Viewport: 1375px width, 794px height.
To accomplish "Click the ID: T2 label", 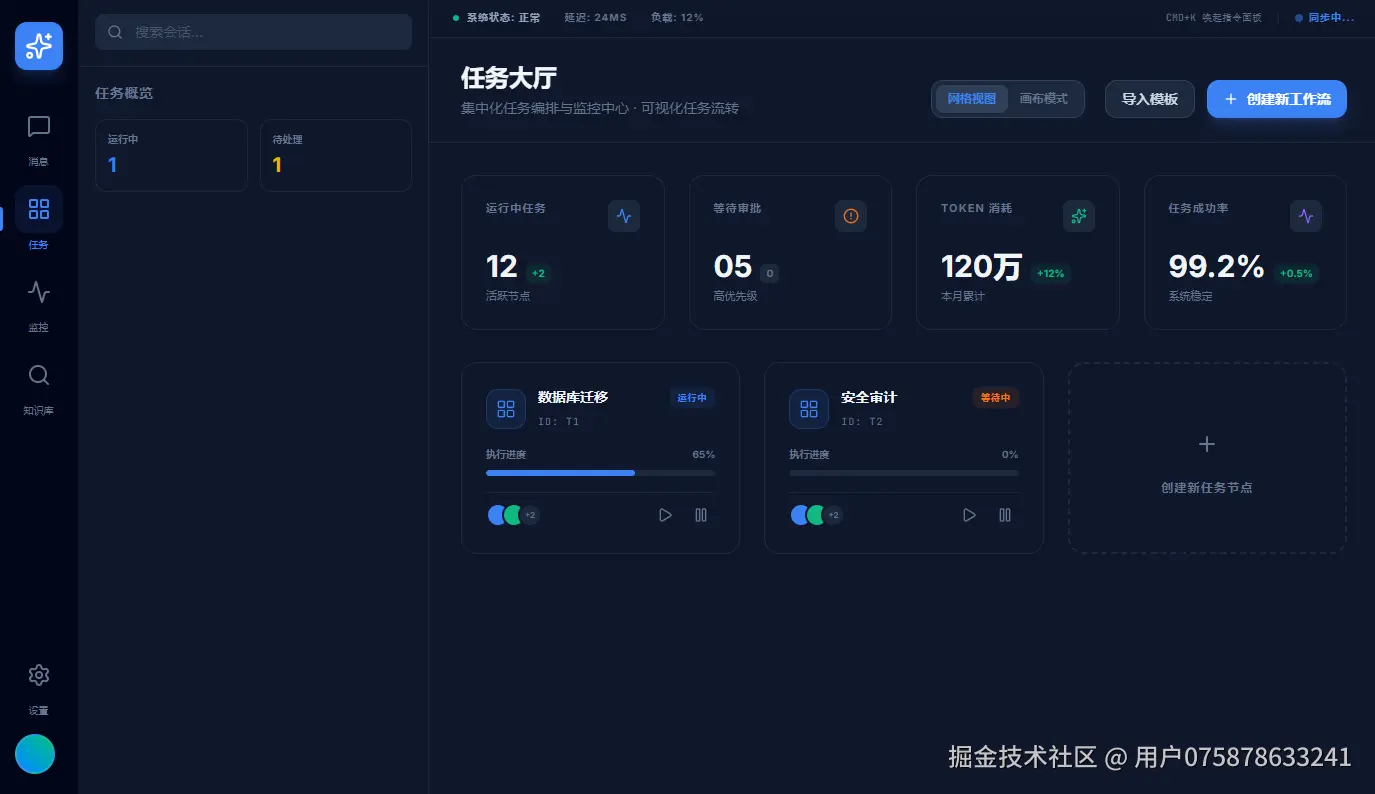I will click(862, 422).
